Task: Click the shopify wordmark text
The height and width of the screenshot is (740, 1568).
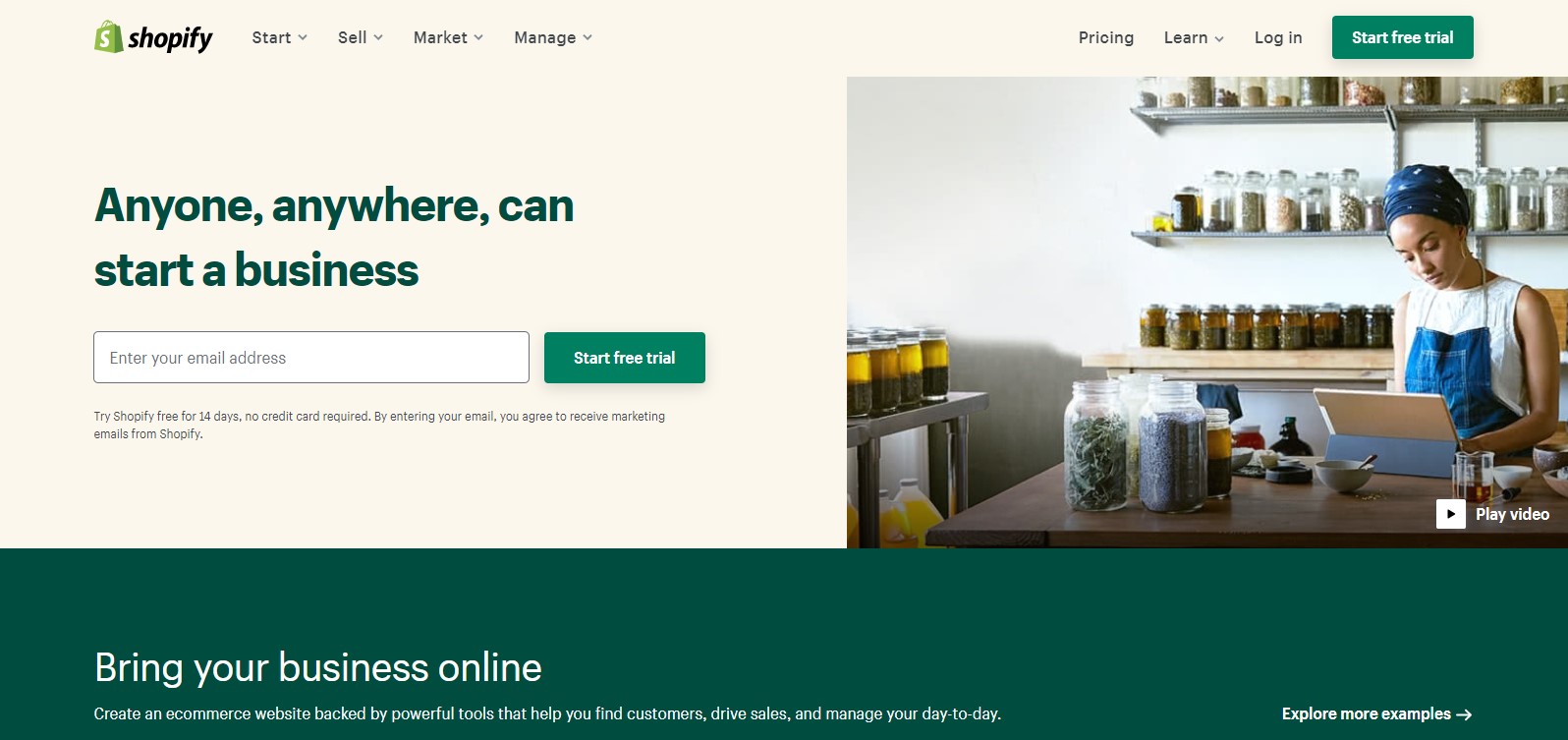Action: coord(170,38)
